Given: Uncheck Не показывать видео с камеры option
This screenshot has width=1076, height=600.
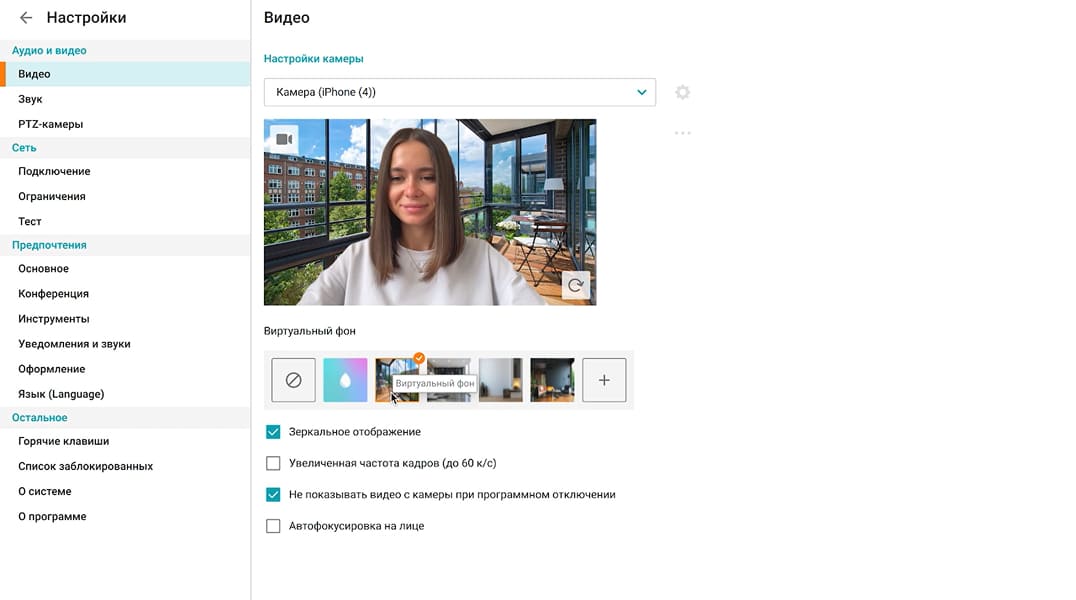Looking at the screenshot, I should click(x=273, y=494).
